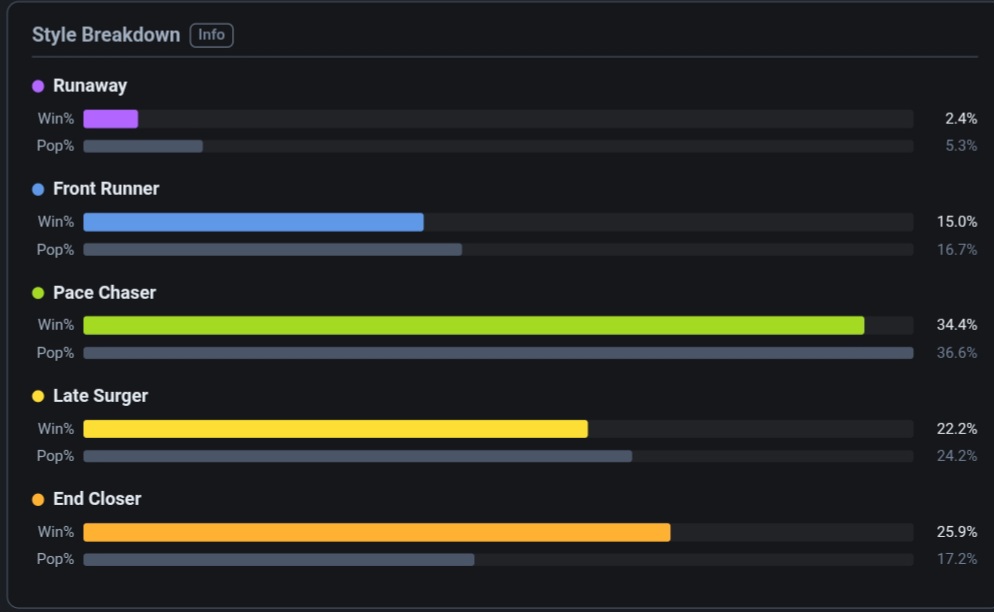This screenshot has width=994, height=612.
Task: Select the Late Surger yellow Win% bar
Action: (x=335, y=429)
